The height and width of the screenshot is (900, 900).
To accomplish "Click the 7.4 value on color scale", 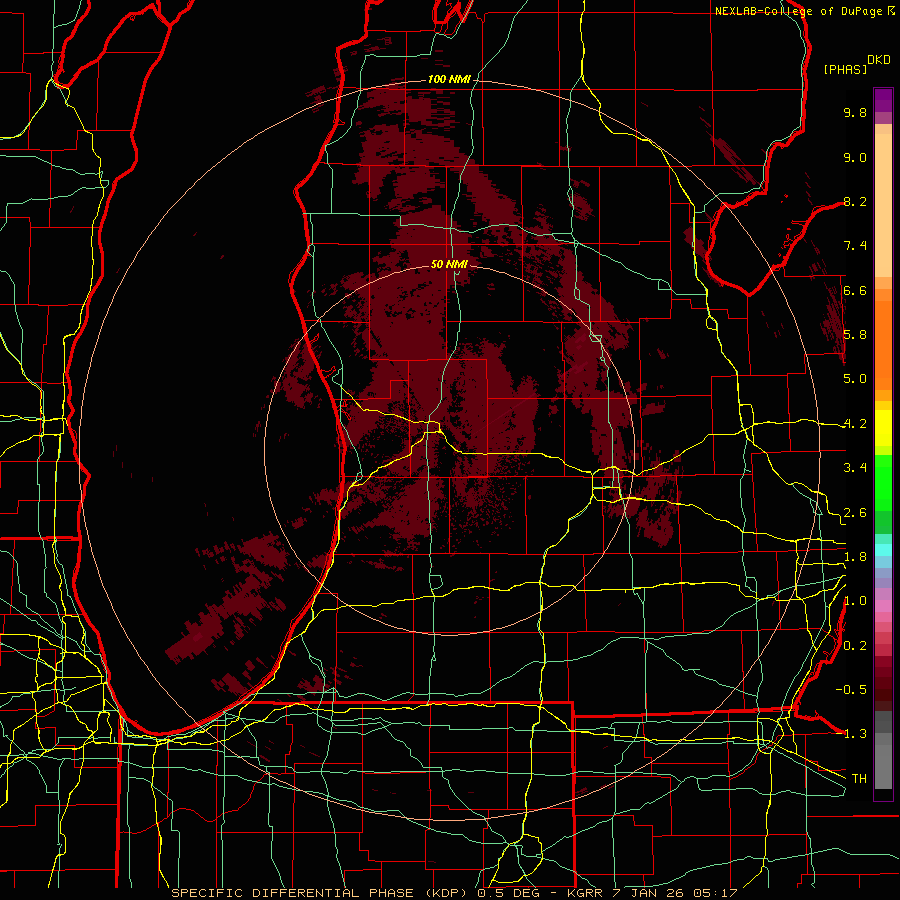I will (855, 246).
